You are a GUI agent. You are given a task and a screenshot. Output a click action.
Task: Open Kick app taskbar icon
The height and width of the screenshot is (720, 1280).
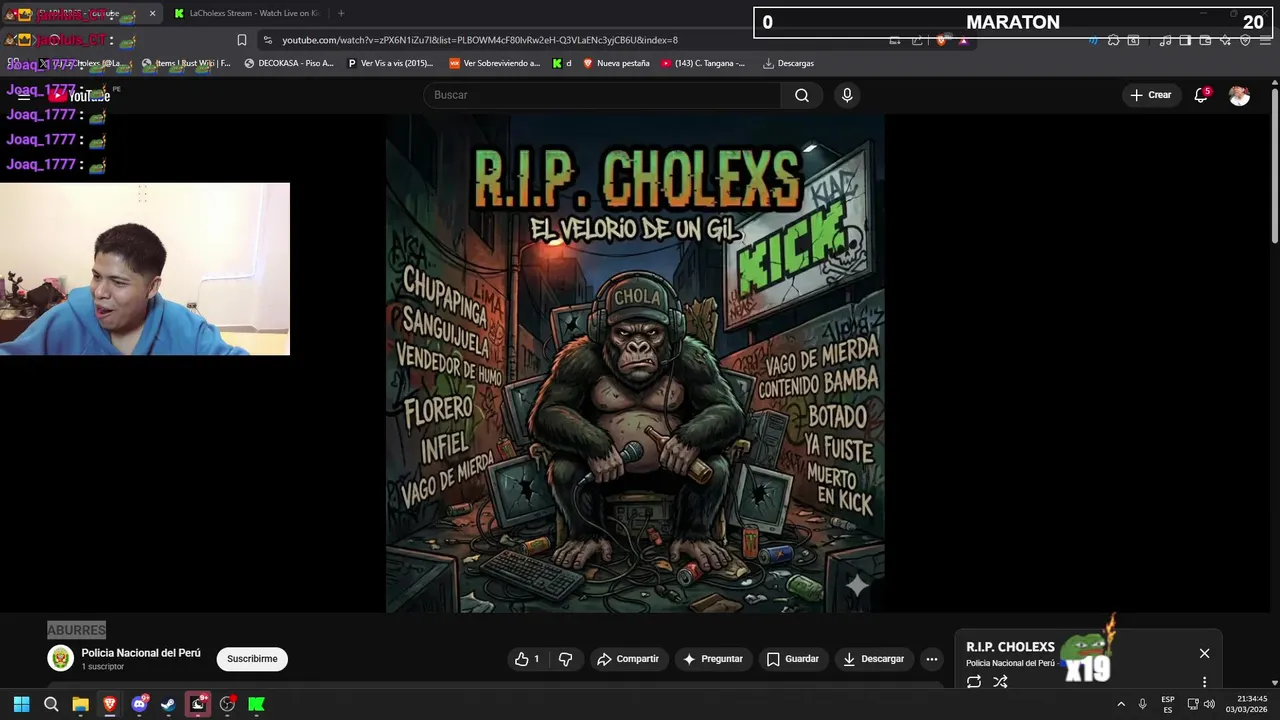tap(256, 704)
